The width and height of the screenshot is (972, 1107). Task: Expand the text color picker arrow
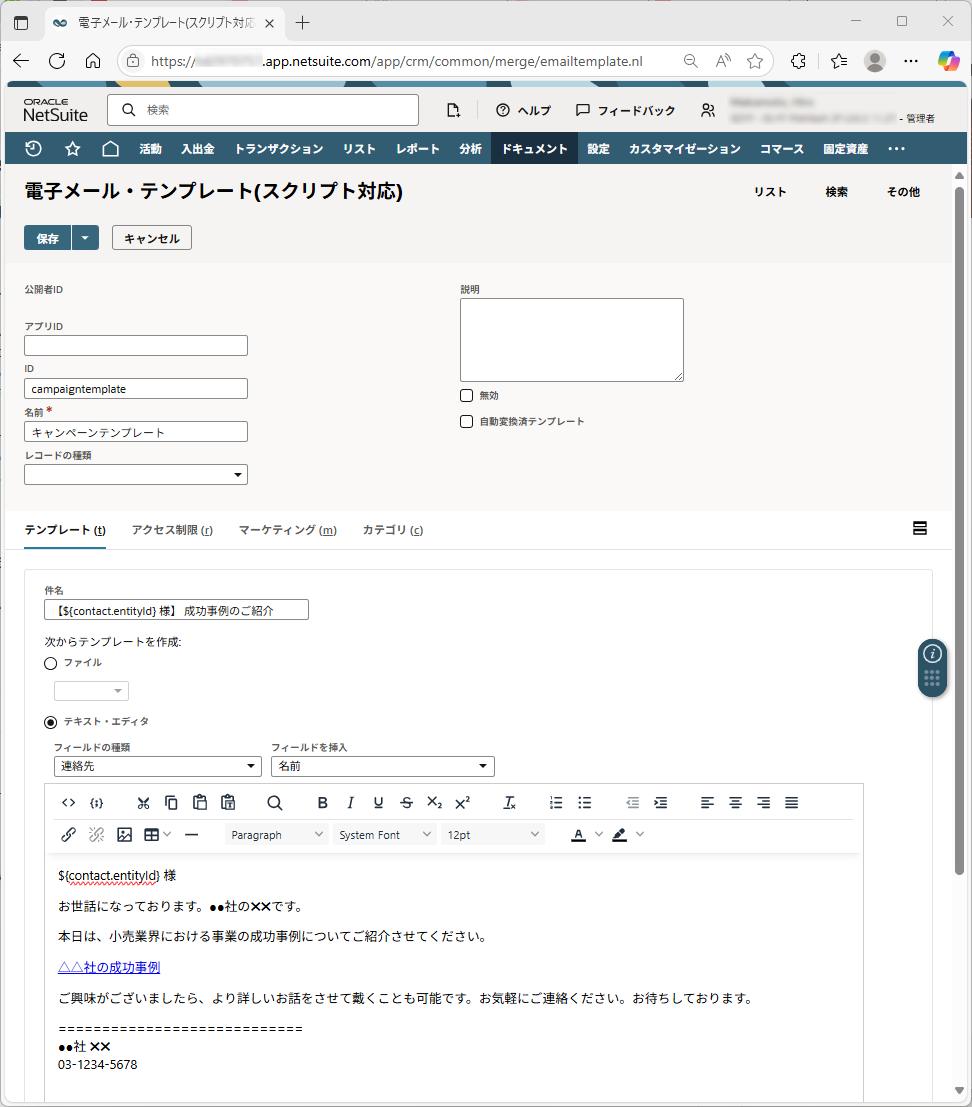click(x=599, y=834)
